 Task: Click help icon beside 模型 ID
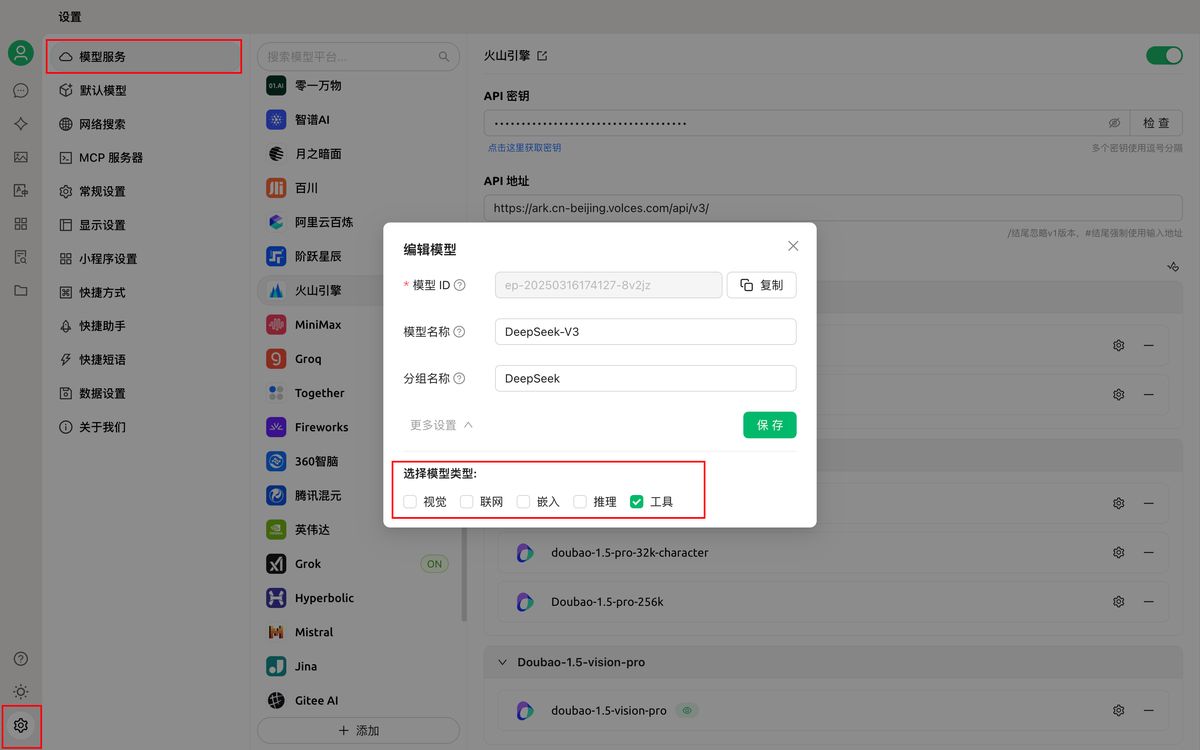click(x=460, y=285)
